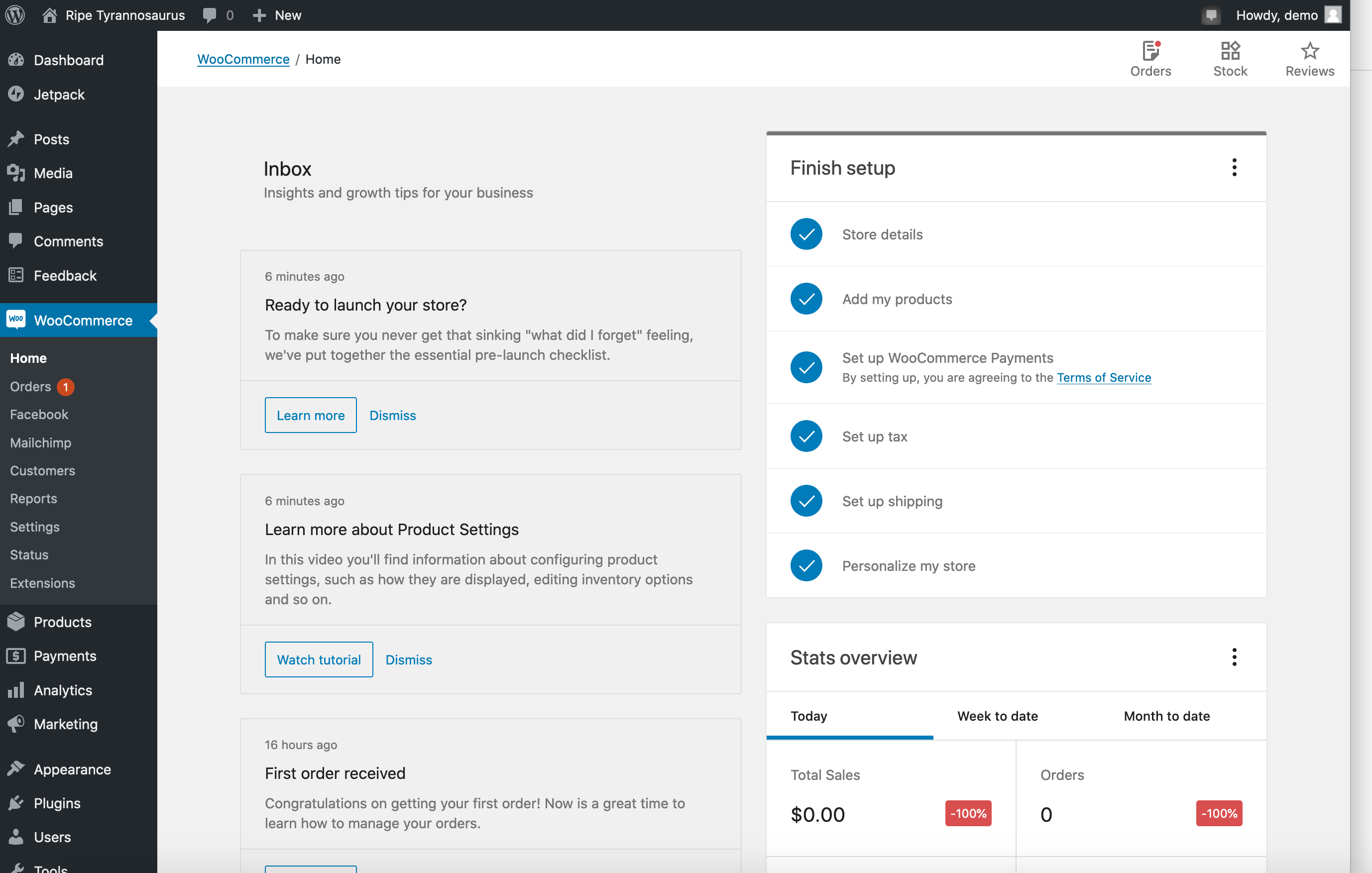Click the Set up shipping checkmark
Screen dimensions: 1372x873
click(805, 501)
